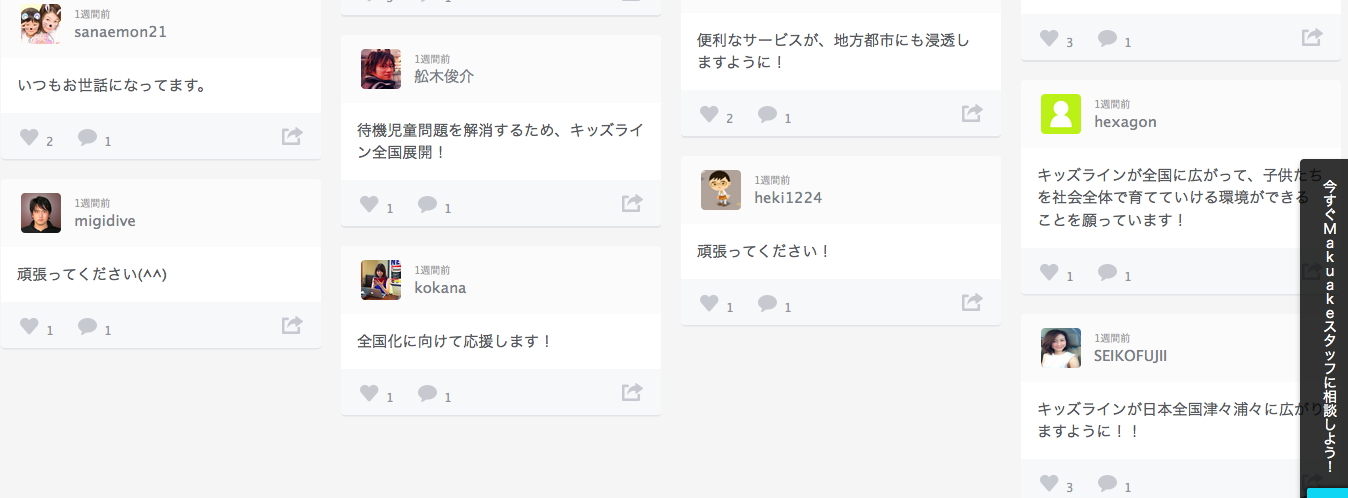The image size is (1348, 498).
Task: Open the kokana username link
Action: click(440, 288)
